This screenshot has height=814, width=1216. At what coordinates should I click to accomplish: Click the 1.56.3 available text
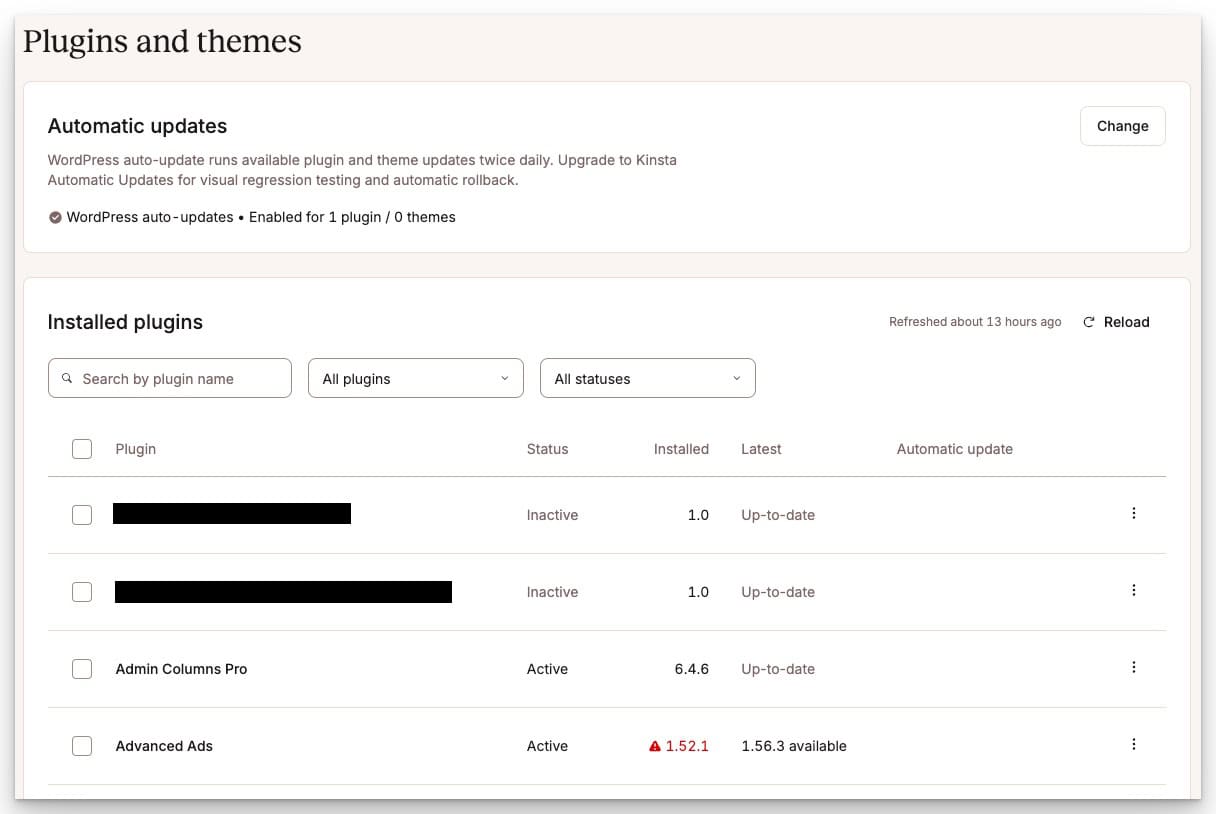tap(794, 746)
